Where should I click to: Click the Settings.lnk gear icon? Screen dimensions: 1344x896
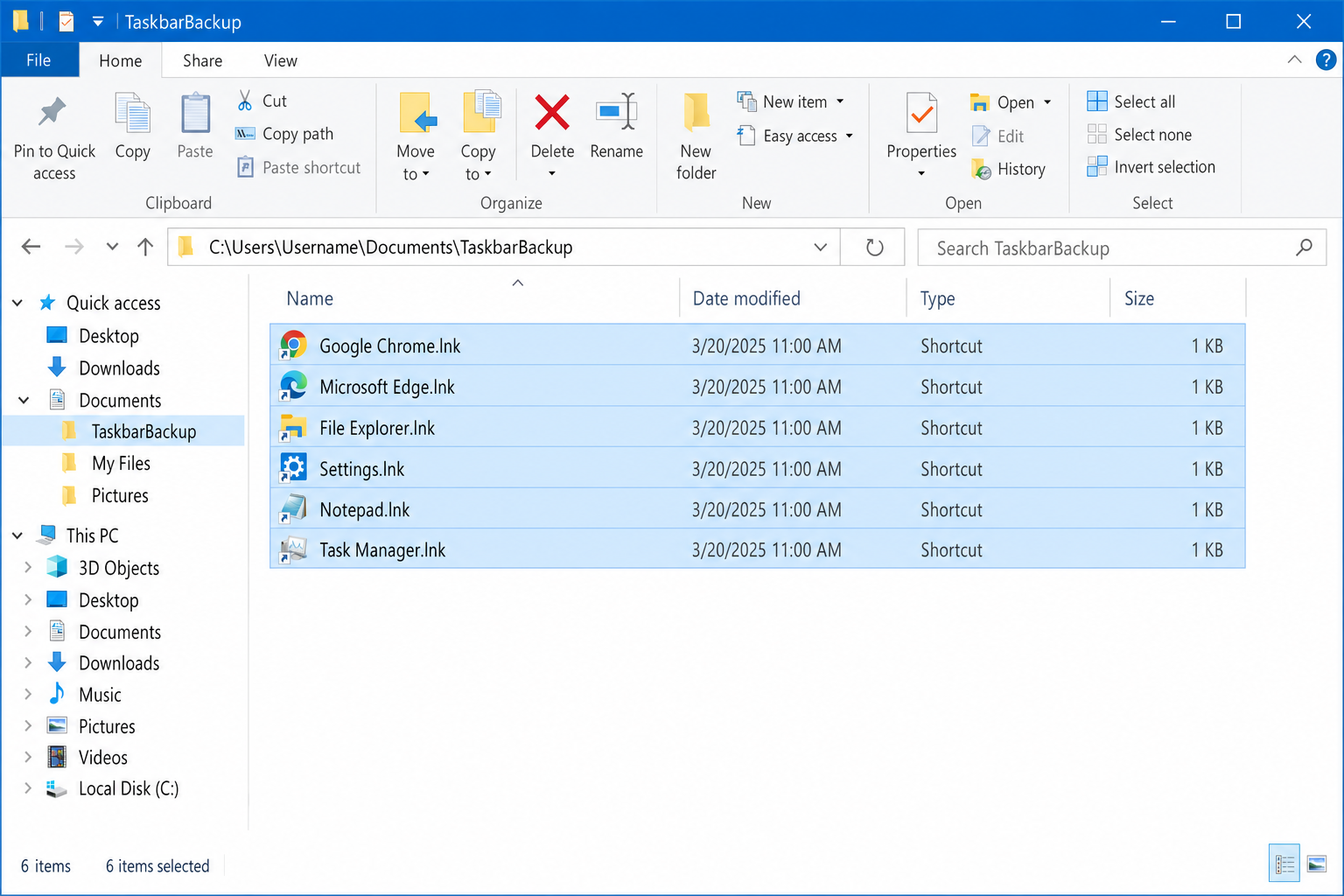293,468
